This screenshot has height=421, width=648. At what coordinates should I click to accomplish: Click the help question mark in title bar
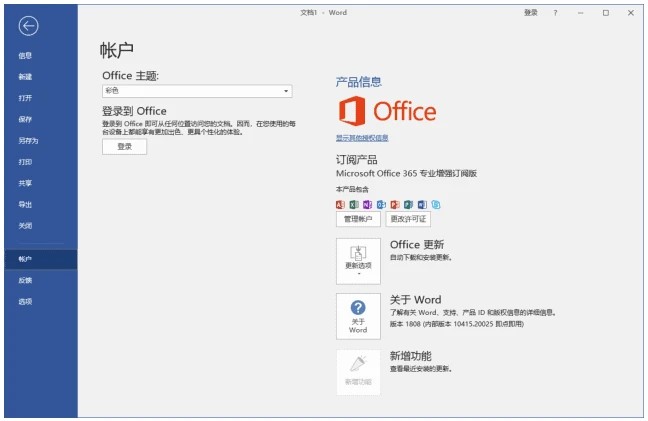coord(555,13)
